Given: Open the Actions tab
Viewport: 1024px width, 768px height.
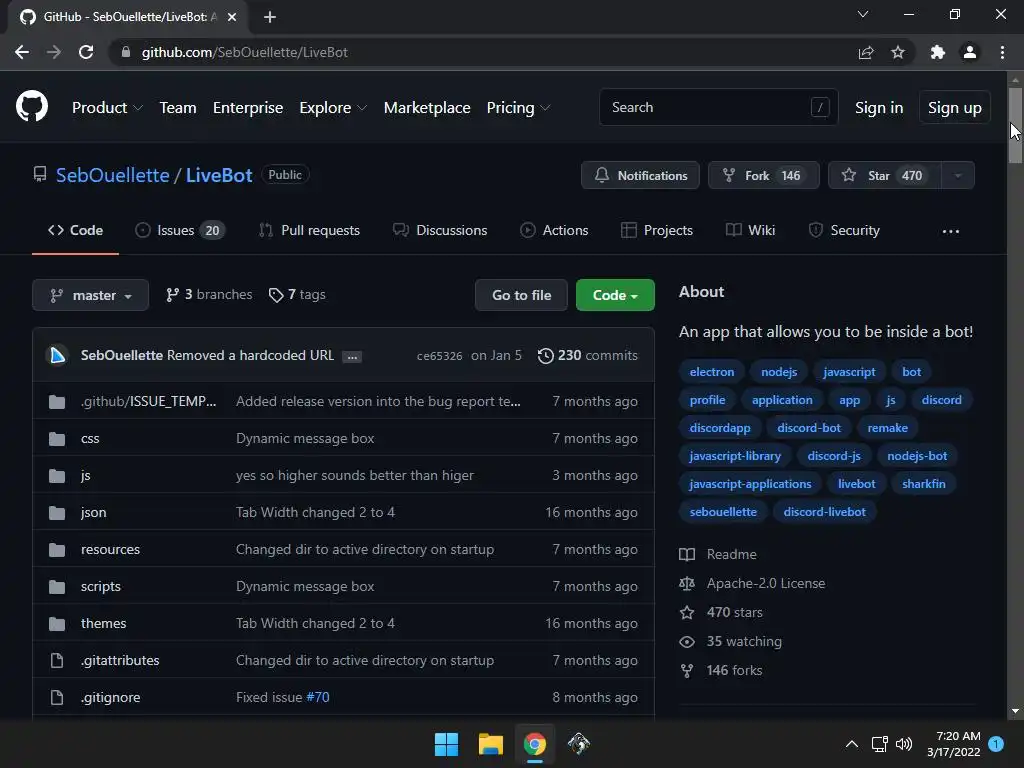Looking at the screenshot, I should [x=554, y=231].
